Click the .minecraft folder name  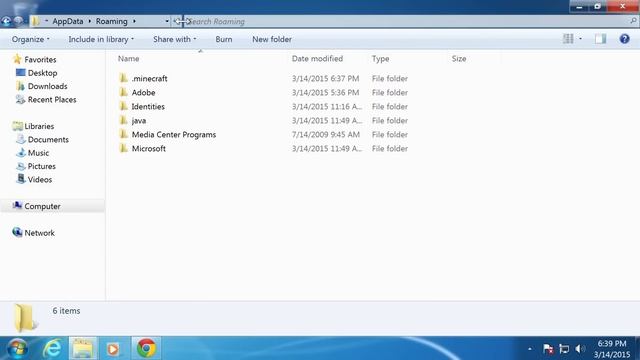(149, 78)
